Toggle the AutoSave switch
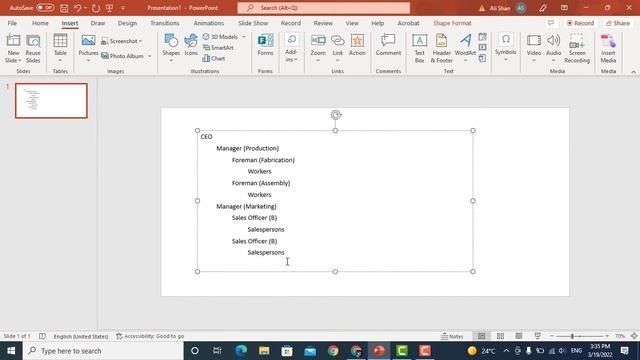Screen dimensions: 640x360 click(x=45, y=8)
